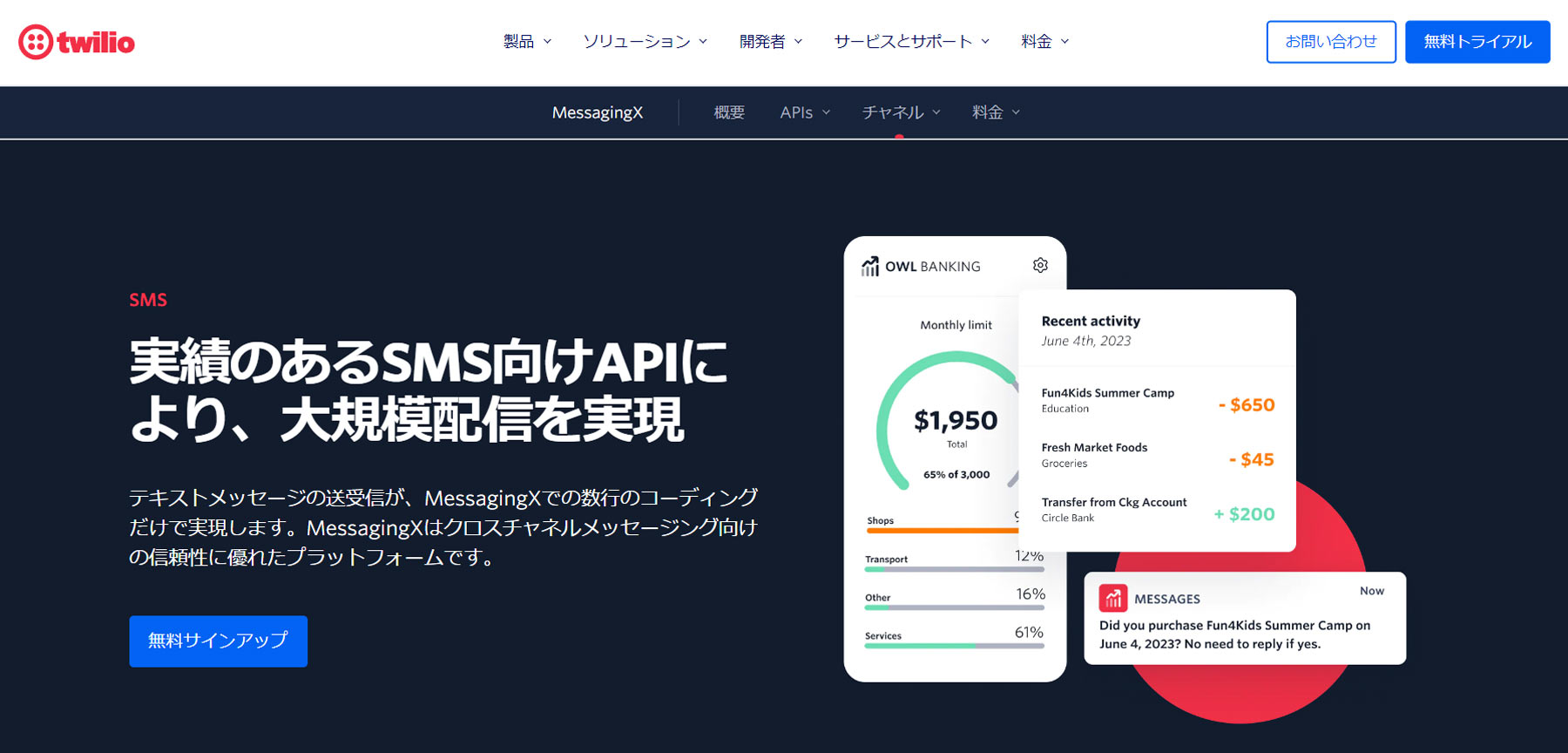The image size is (1568, 753).
Task: Click the main SMS API headline
Action: pyautogui.click(x=429, y=390)
